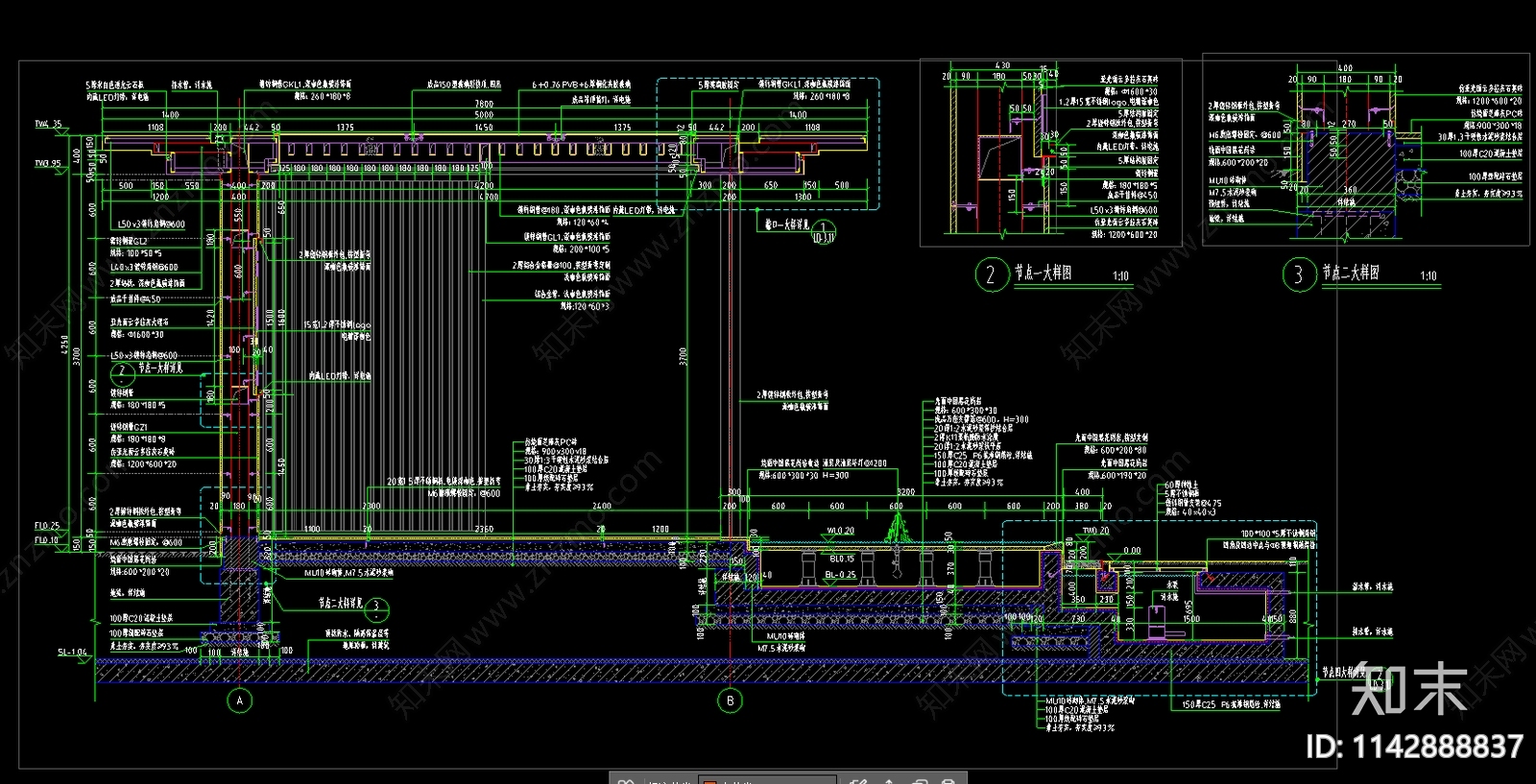This screenshot has width=1536, height=784.
Task: Click the 规格:600*300*30 H=300 annotation
Action: coord(804,475)
